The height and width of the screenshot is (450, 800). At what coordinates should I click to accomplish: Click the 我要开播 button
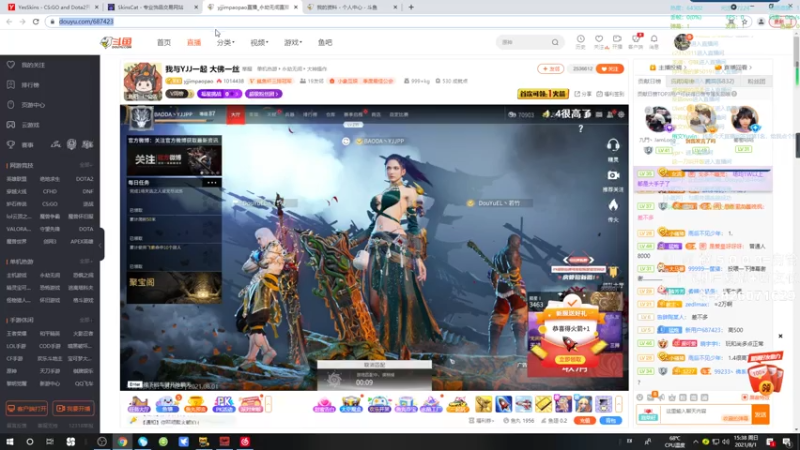point(73,409)
